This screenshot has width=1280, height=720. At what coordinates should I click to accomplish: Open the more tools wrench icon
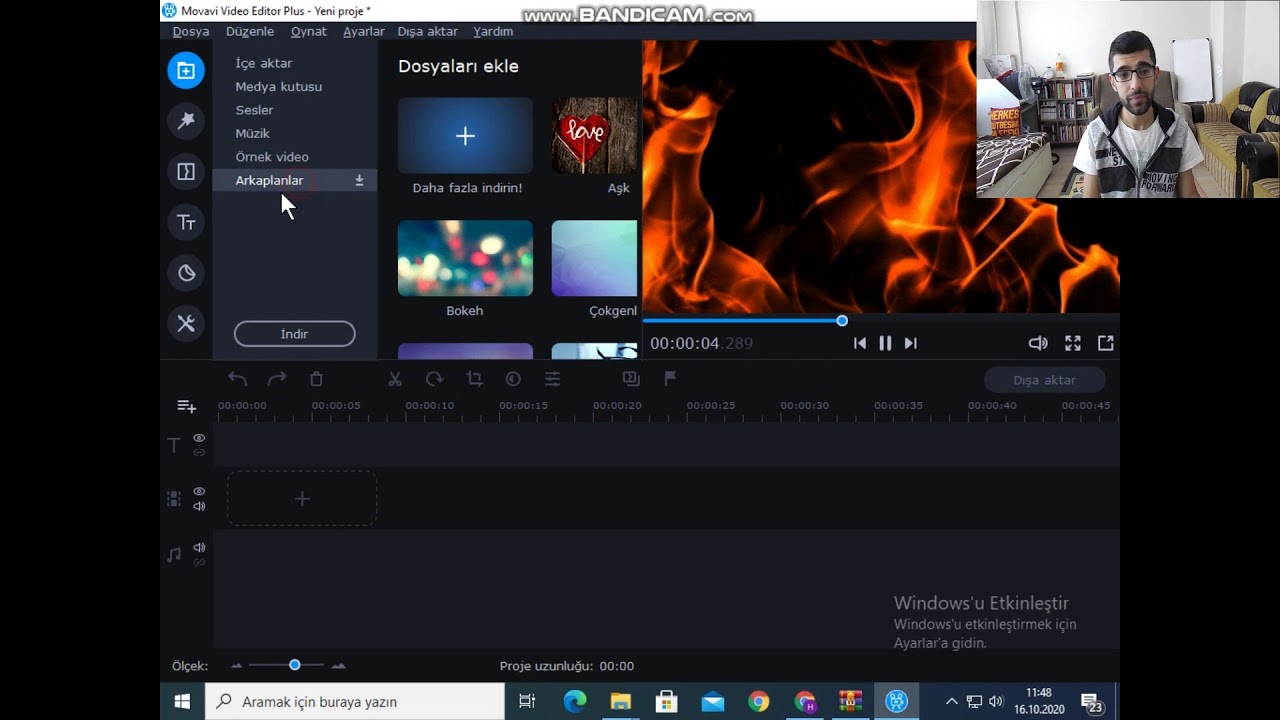click(186, 323)
